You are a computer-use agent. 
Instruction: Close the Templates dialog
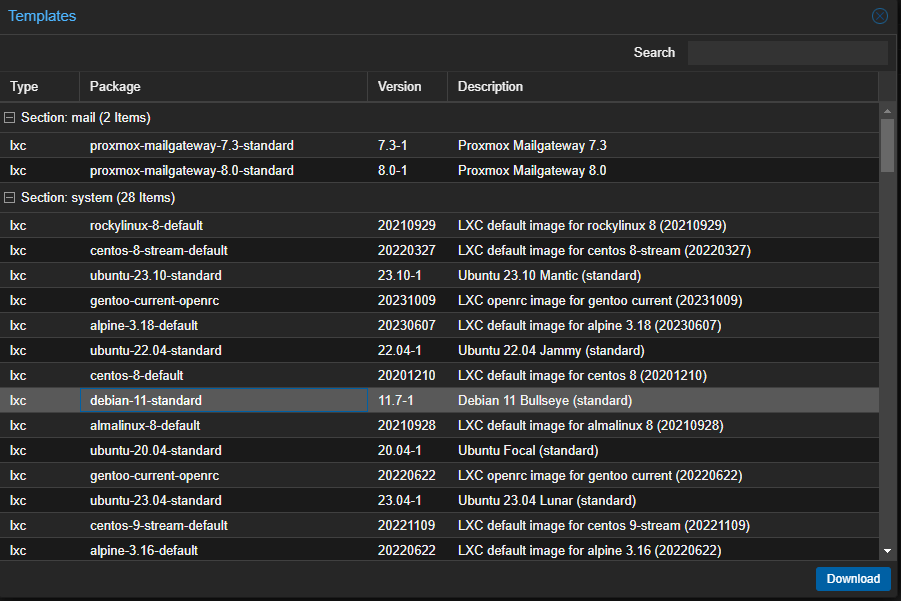pyautogui.click(x=879, y=16)
